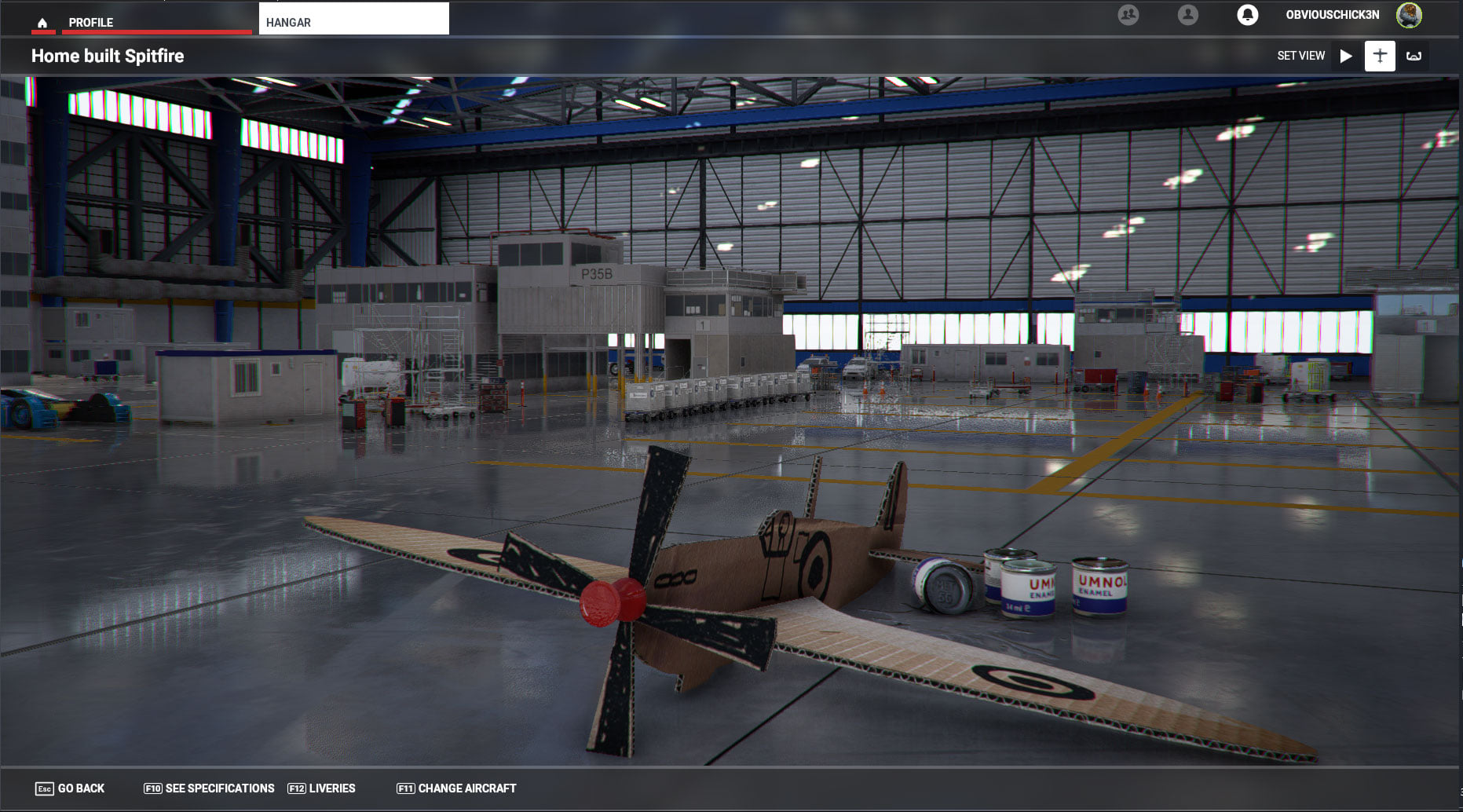This screenshot has width=1463, height=812.
Task: Switch to the Profile tab
Action: pyautogui.click(x=91, y=23)
